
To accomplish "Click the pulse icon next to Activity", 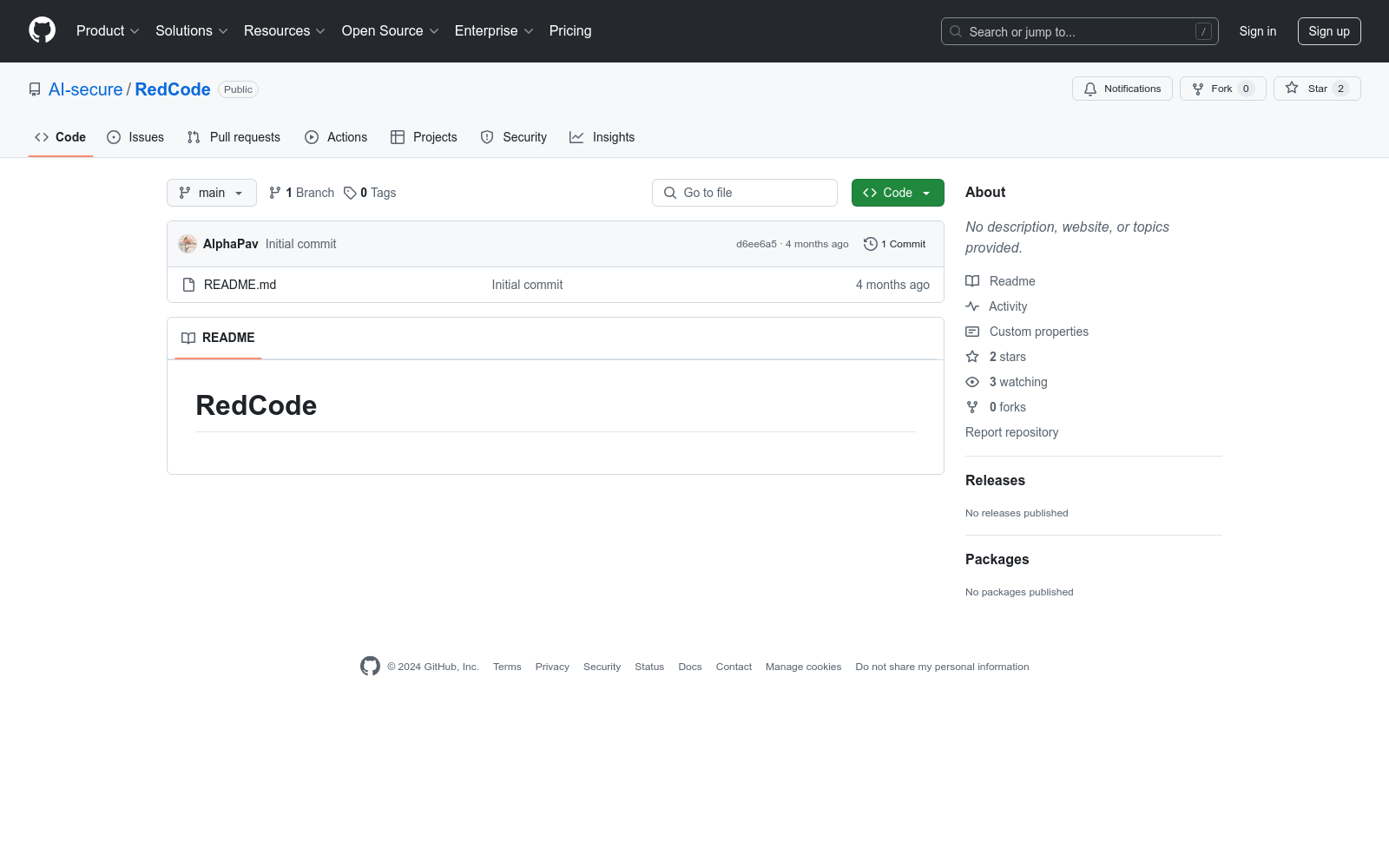I will 972,306.
